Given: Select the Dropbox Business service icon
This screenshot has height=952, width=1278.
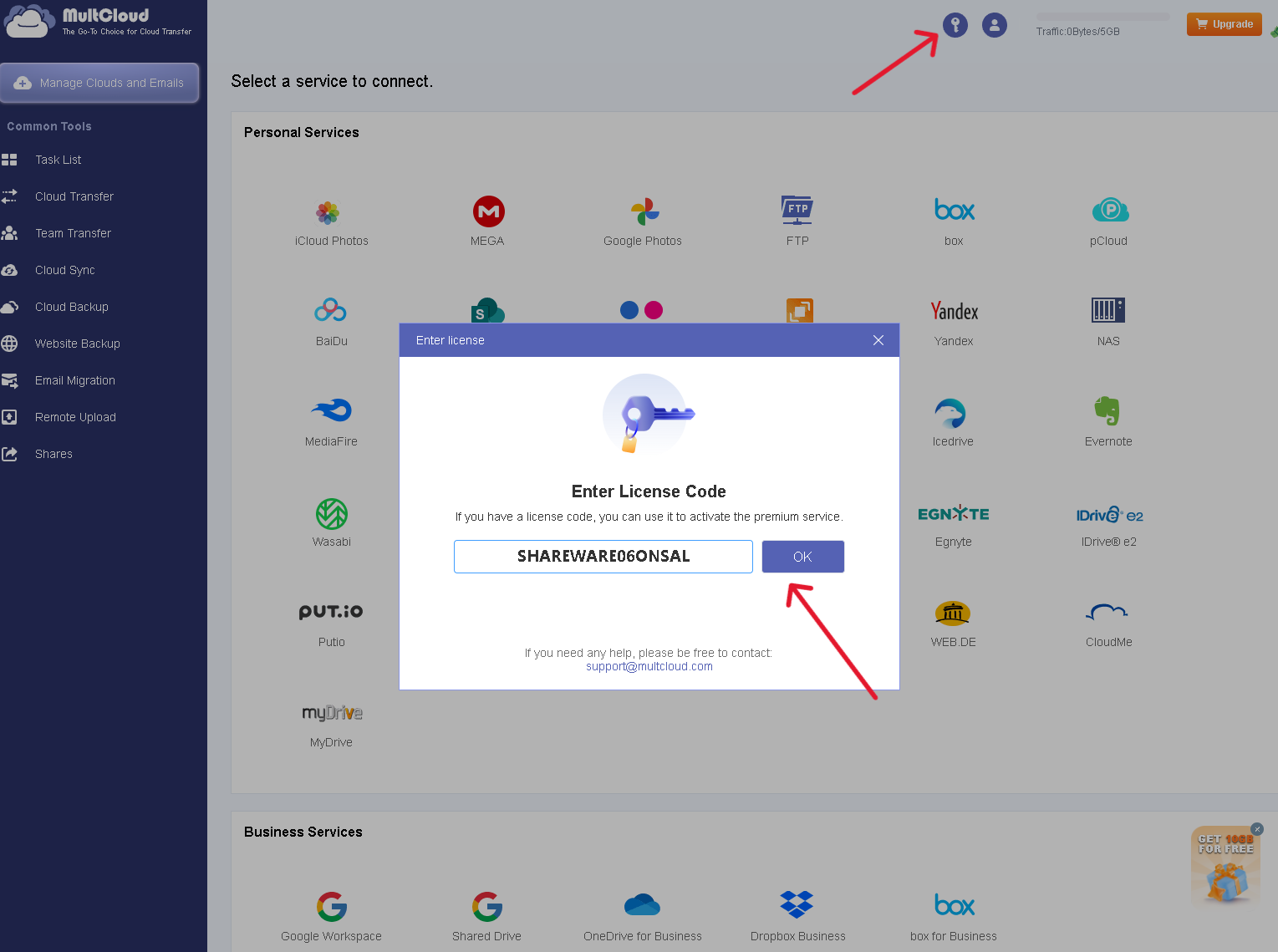Looking at the screenshot, I should coord(797,904).
